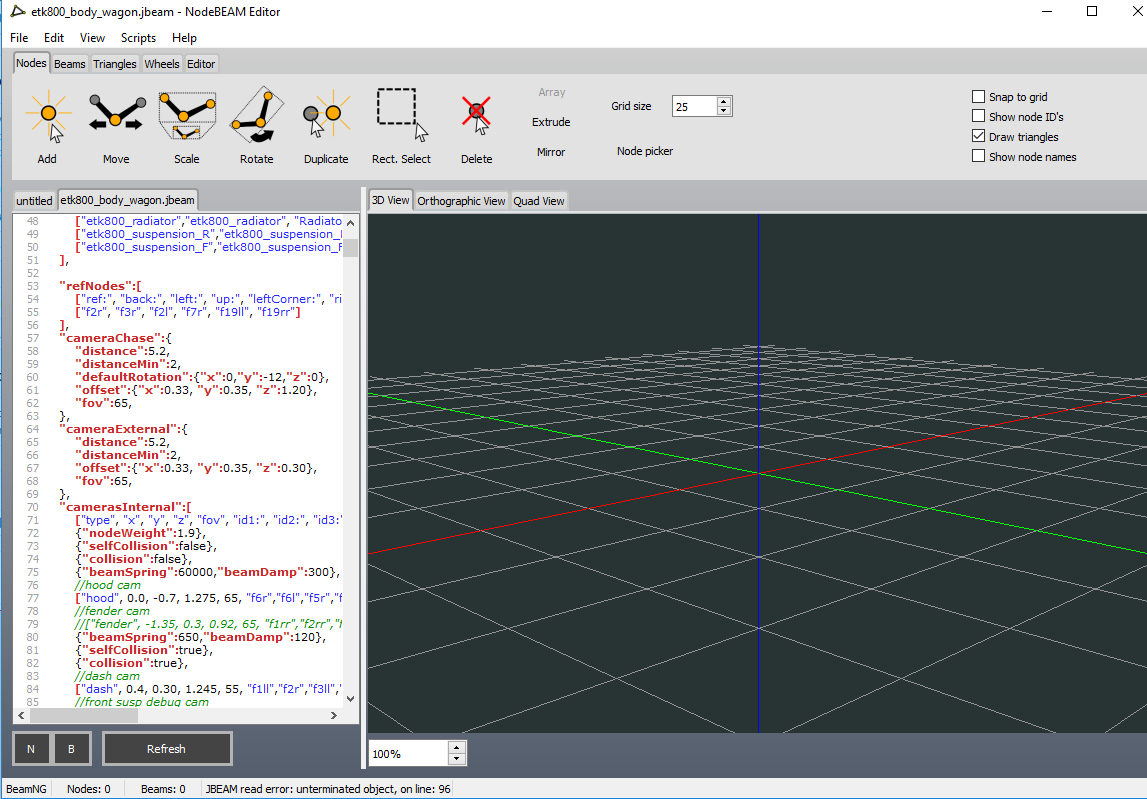The height and width of the screenshot is (799, 1147).
Task: Uncheck Draw triangles checkbox
Action: 978,136
